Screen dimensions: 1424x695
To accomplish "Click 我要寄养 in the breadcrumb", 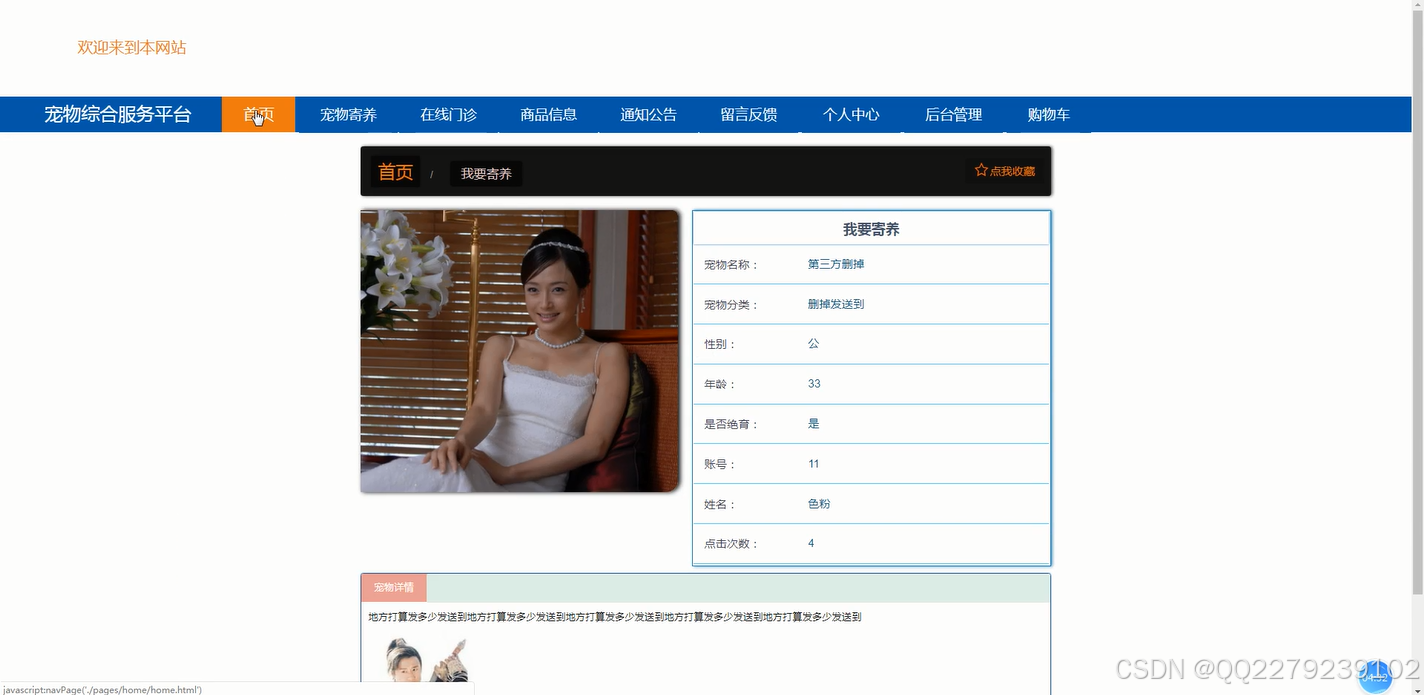I will [486, 173].
